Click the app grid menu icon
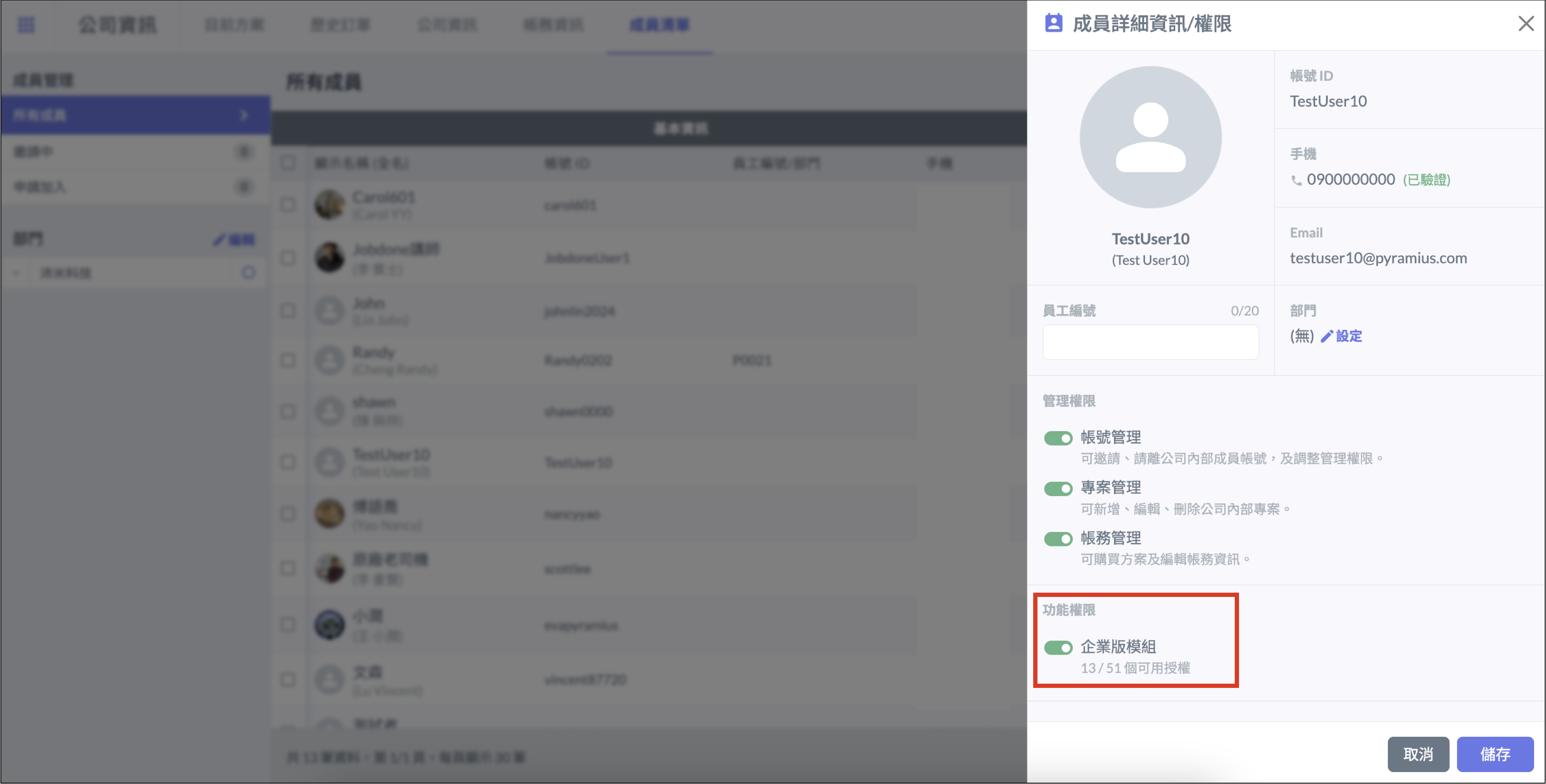1546x784 pixels. tap(26, 25)
